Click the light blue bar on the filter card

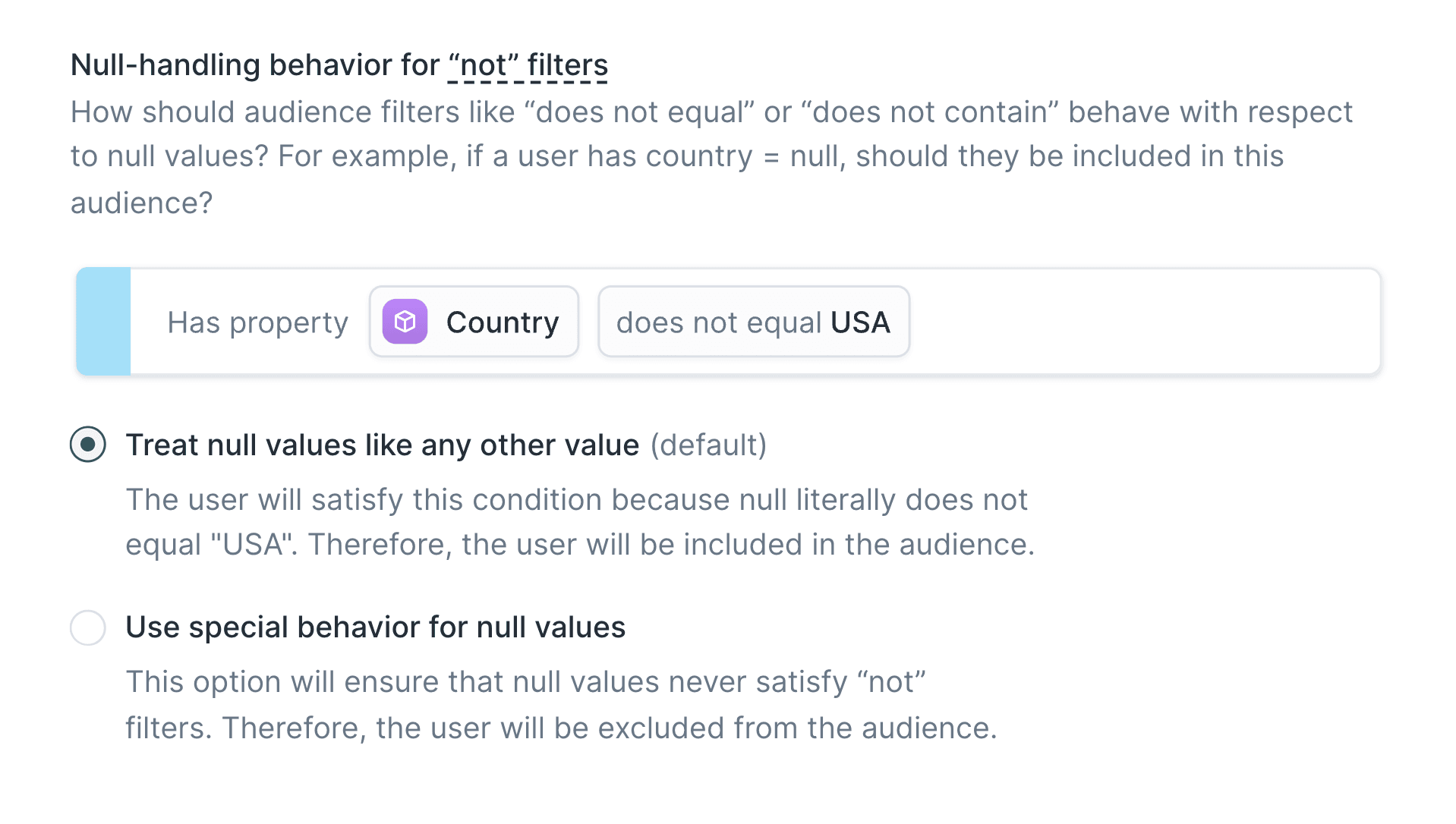coord(104,322)
